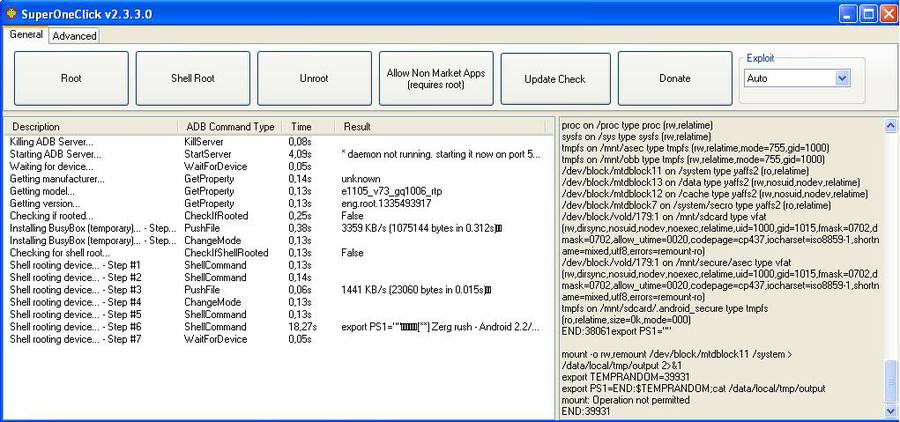Screen dimensions: 900x422
Task: Click 'END:39931' log line
Action: click(585, 412)
